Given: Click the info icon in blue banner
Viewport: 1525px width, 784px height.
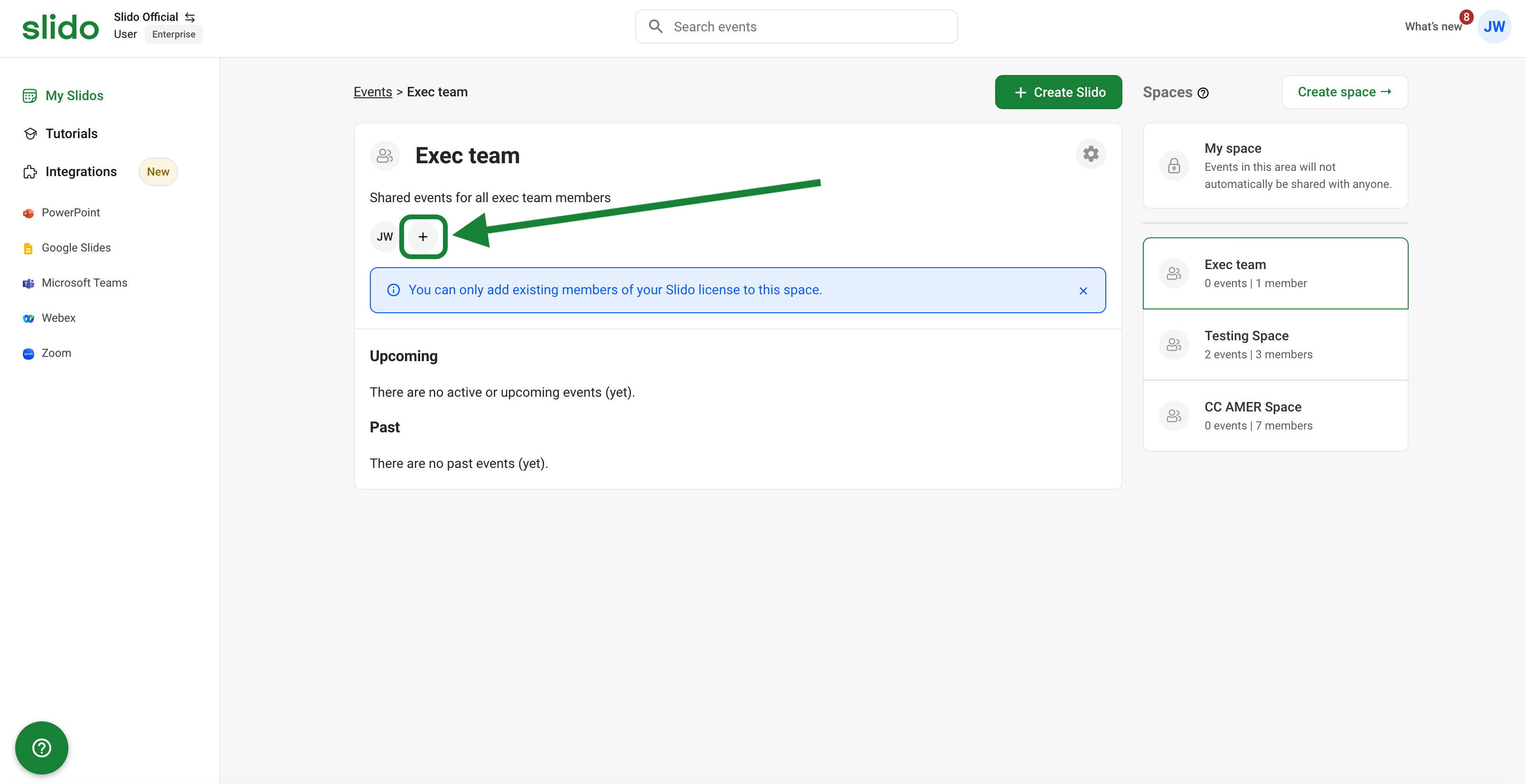Looking at the screenshot, I should point(393,290).
